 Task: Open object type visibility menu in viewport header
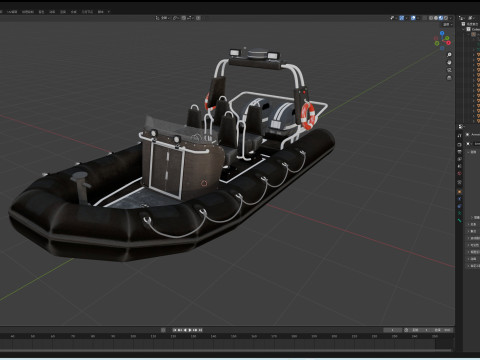[x=393, y=18]
